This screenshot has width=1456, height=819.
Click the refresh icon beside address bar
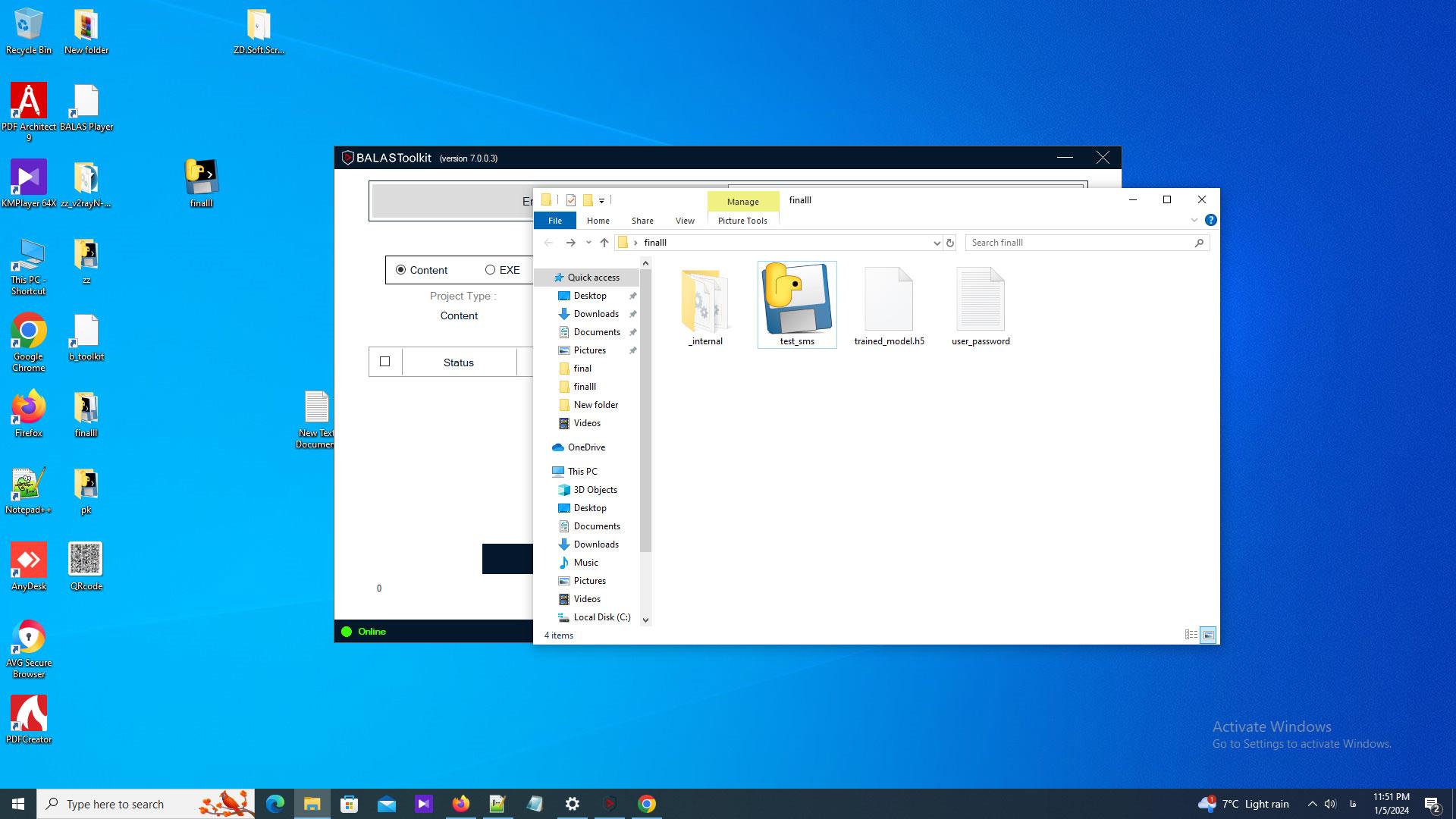click(x=949, y=243)
